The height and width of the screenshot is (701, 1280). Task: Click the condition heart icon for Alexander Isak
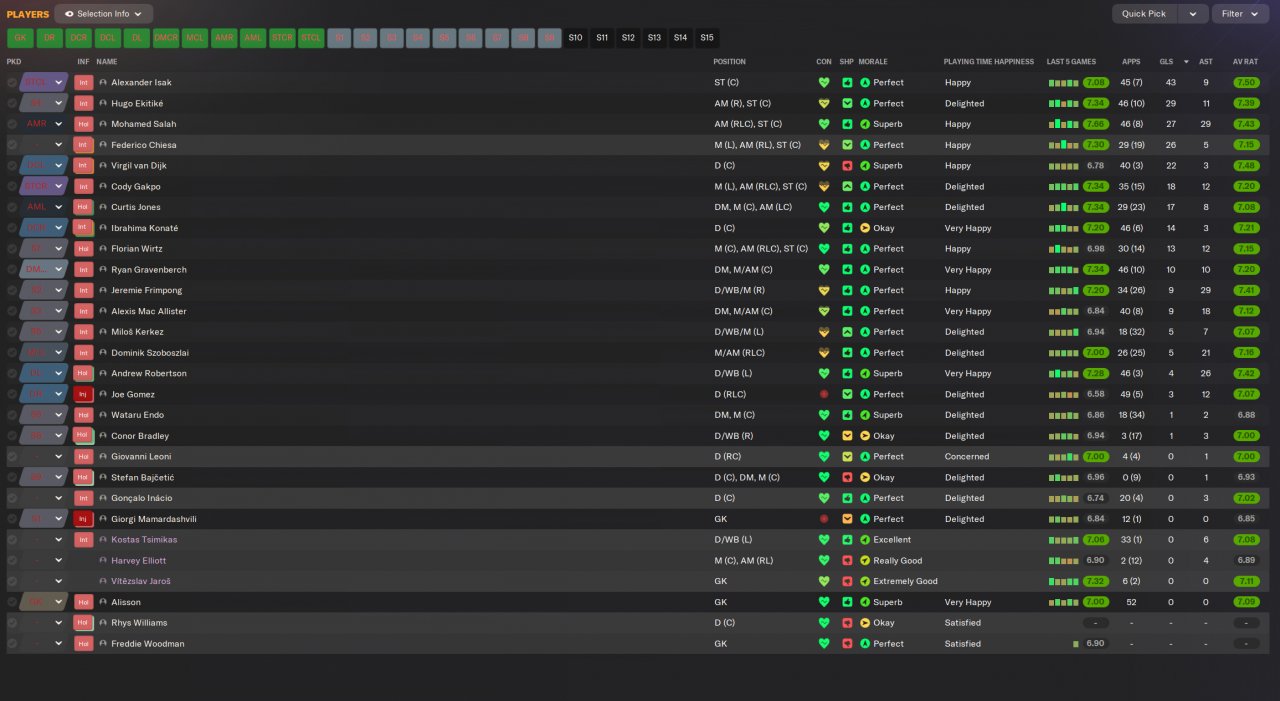click(824, 83)
